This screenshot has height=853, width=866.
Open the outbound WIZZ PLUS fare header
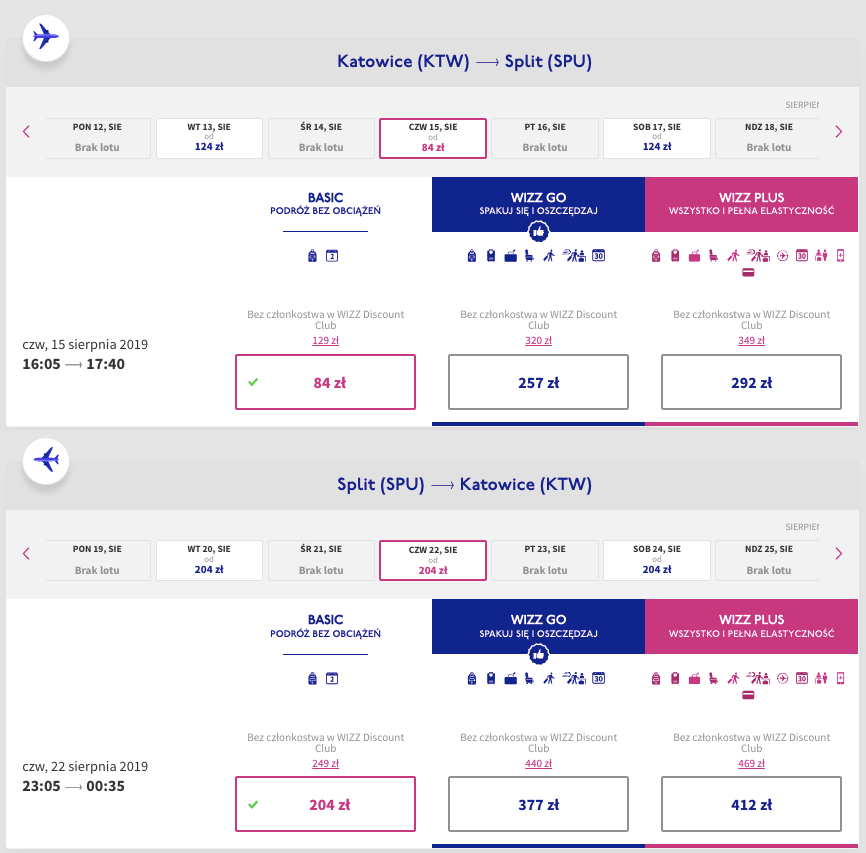[751, 204]
